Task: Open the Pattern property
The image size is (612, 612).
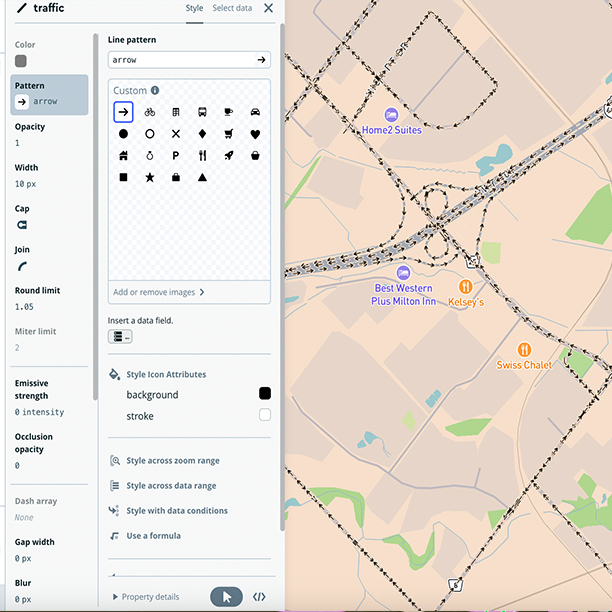Action: (49, 94)
